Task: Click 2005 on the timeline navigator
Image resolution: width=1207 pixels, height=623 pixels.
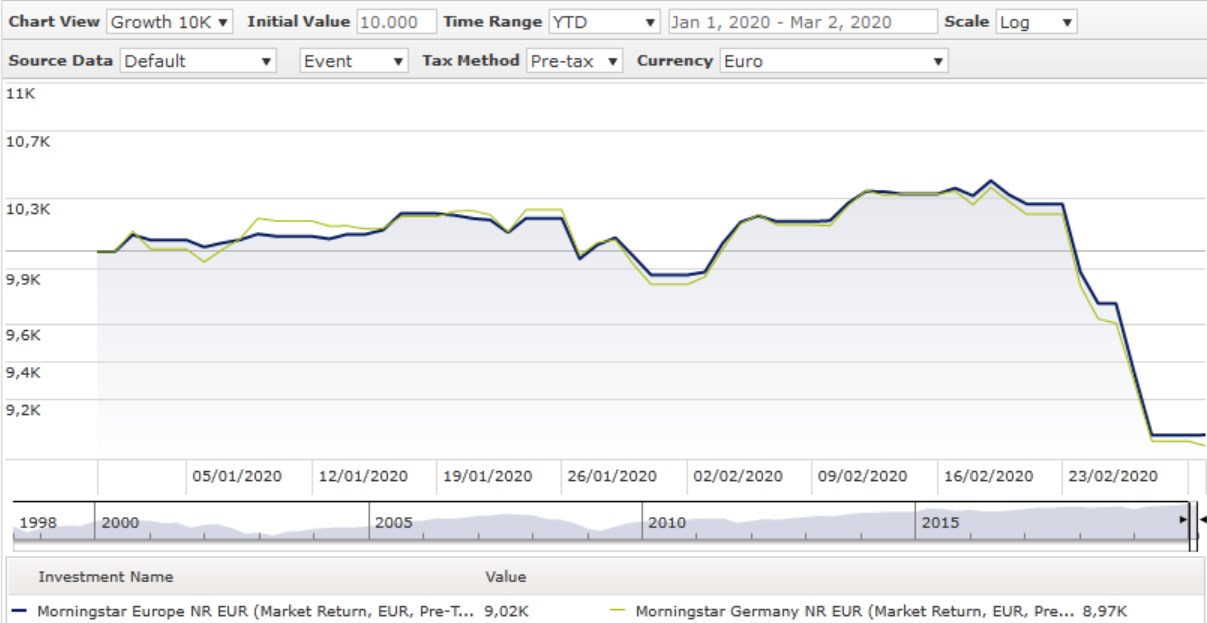Action: click(x=393, y=522)
